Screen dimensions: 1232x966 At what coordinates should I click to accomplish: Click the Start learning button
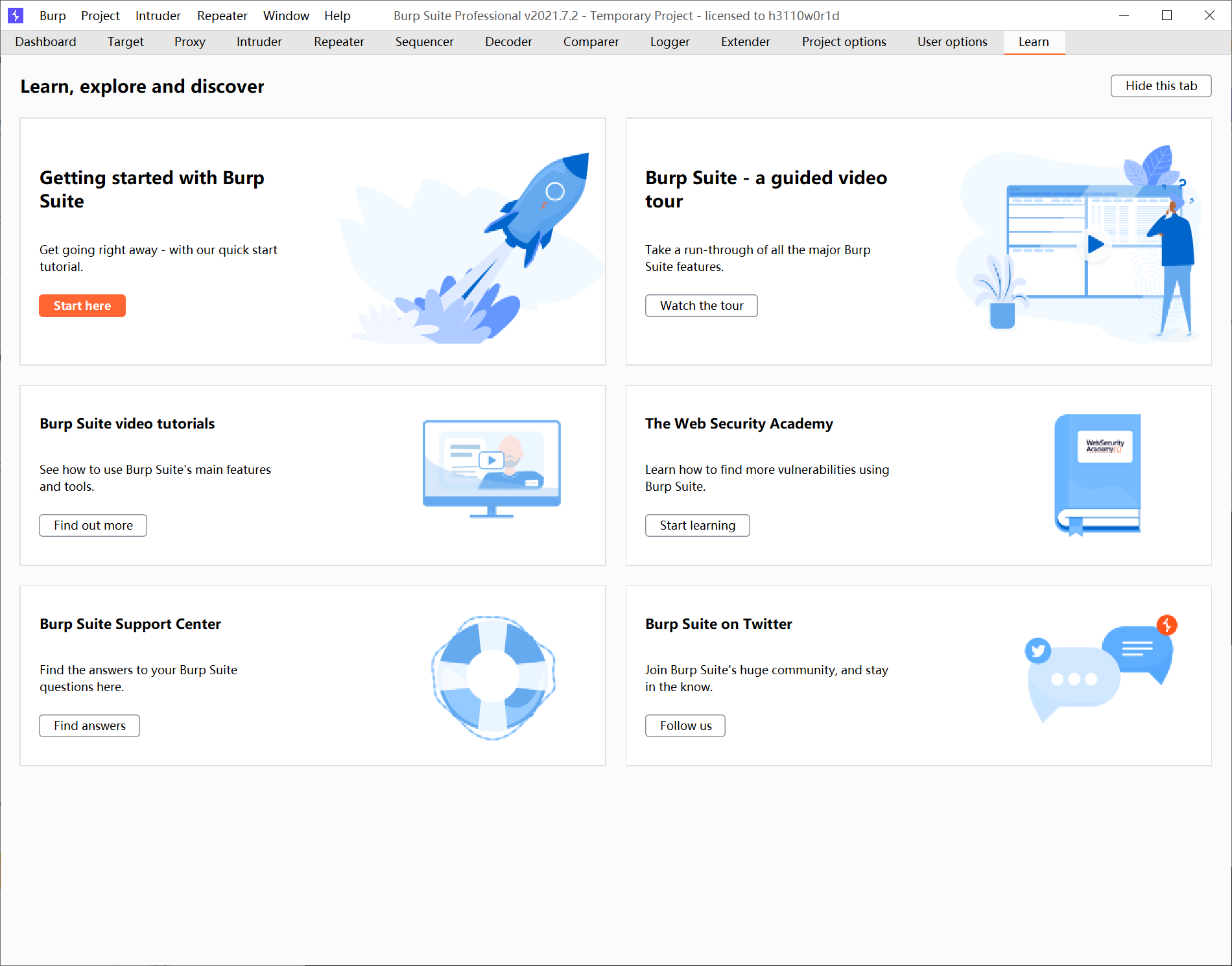tap(698, 525)
